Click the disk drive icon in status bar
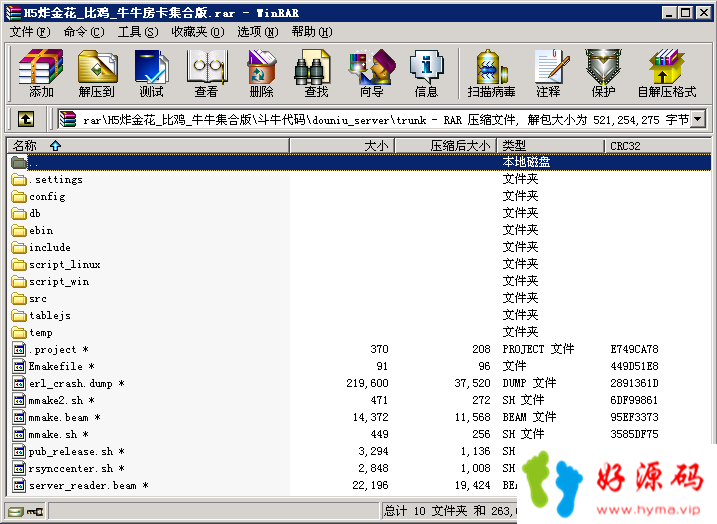 15,511
